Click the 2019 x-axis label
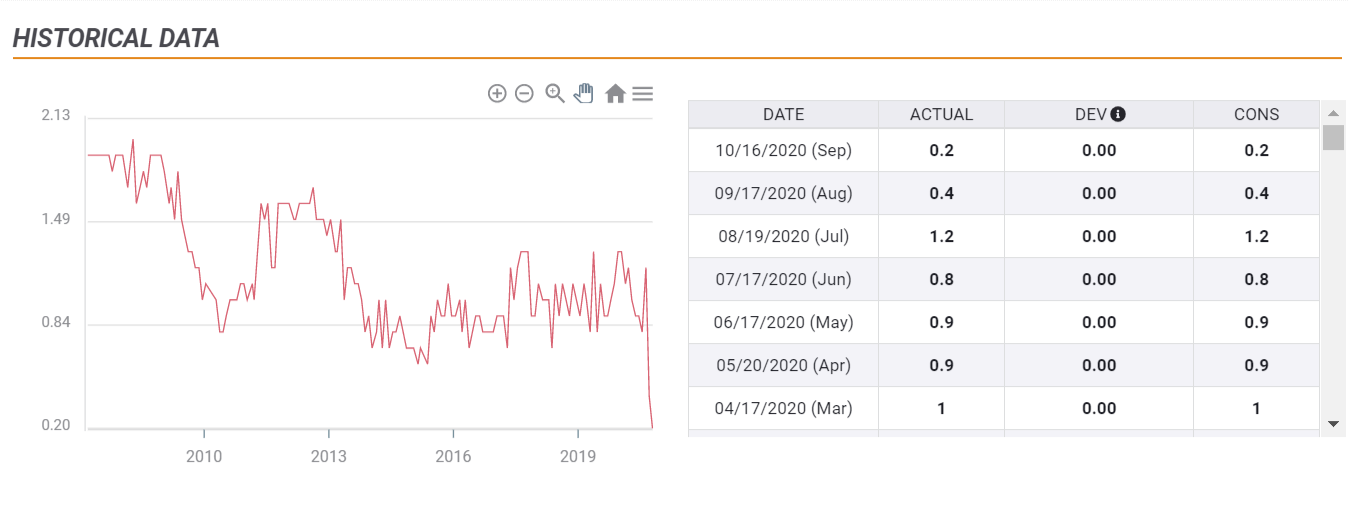This screenshot has width=1348, height=512. tap(578, 457)
